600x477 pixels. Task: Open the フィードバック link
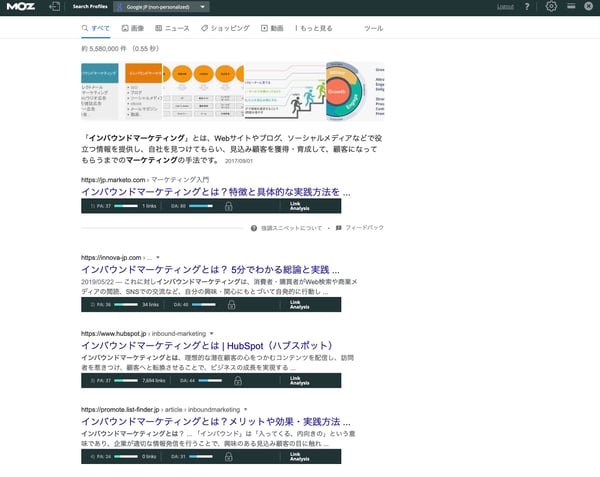(x=365, y=228)
